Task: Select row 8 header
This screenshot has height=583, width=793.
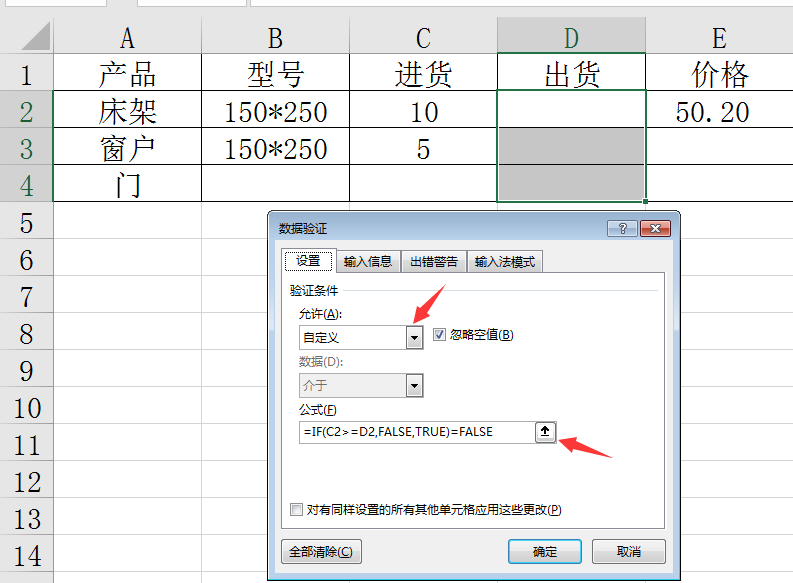Action: [x=26, y=331]
